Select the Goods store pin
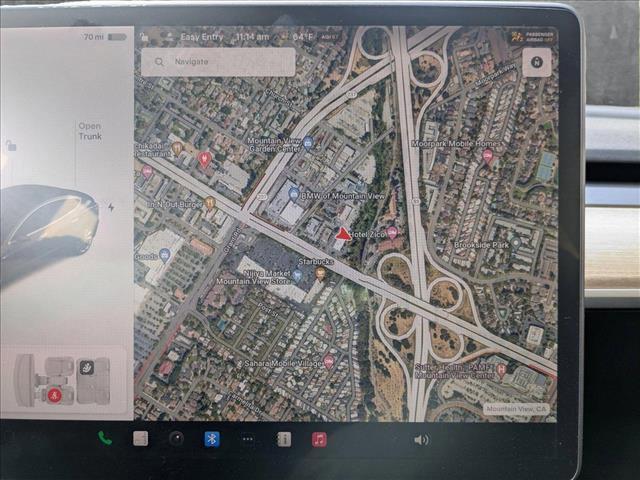The width and height of the screenshot is (640, 480). [x=164, y=256]
